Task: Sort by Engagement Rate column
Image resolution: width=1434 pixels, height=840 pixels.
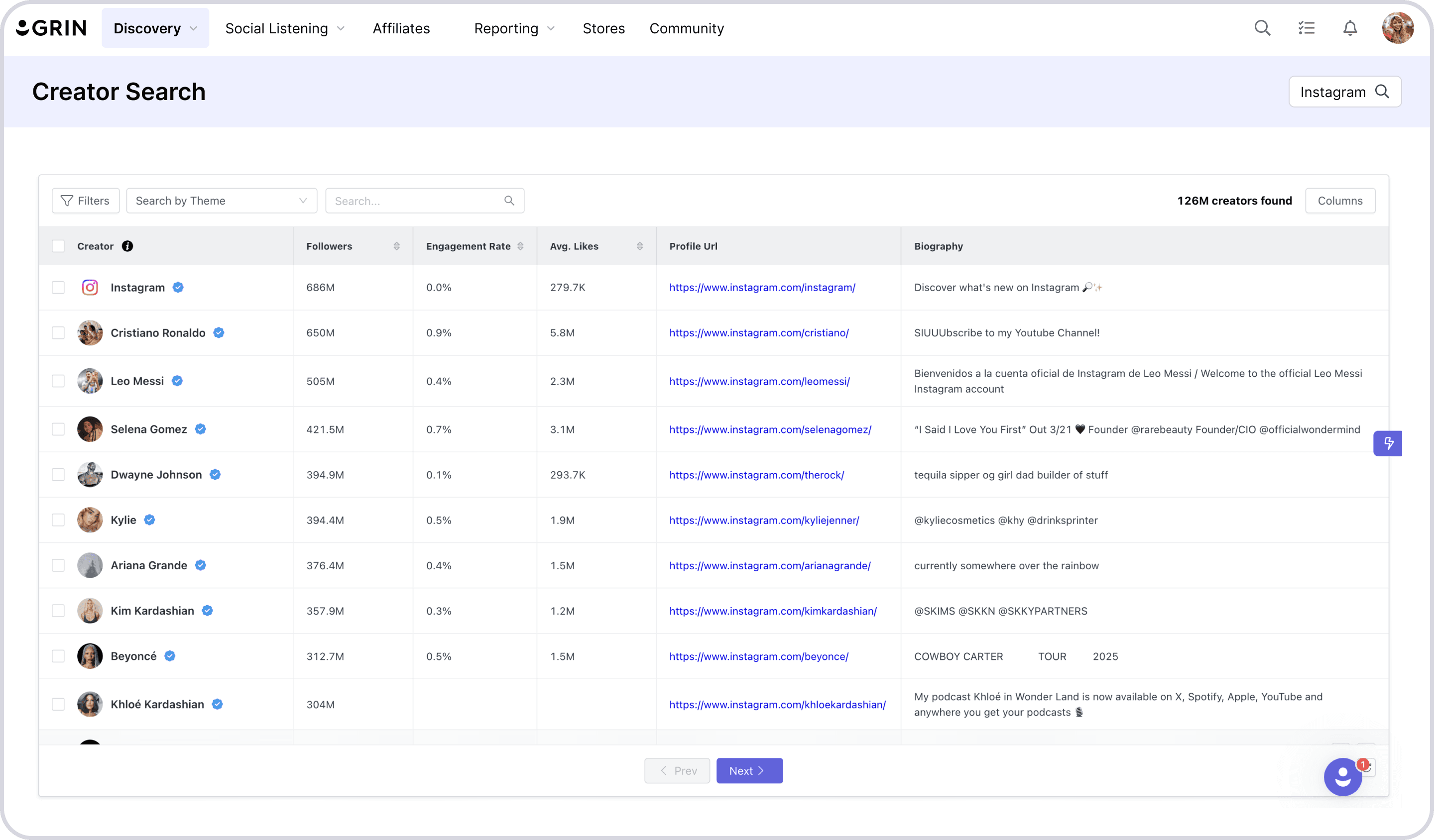Action: click(520, 246)
